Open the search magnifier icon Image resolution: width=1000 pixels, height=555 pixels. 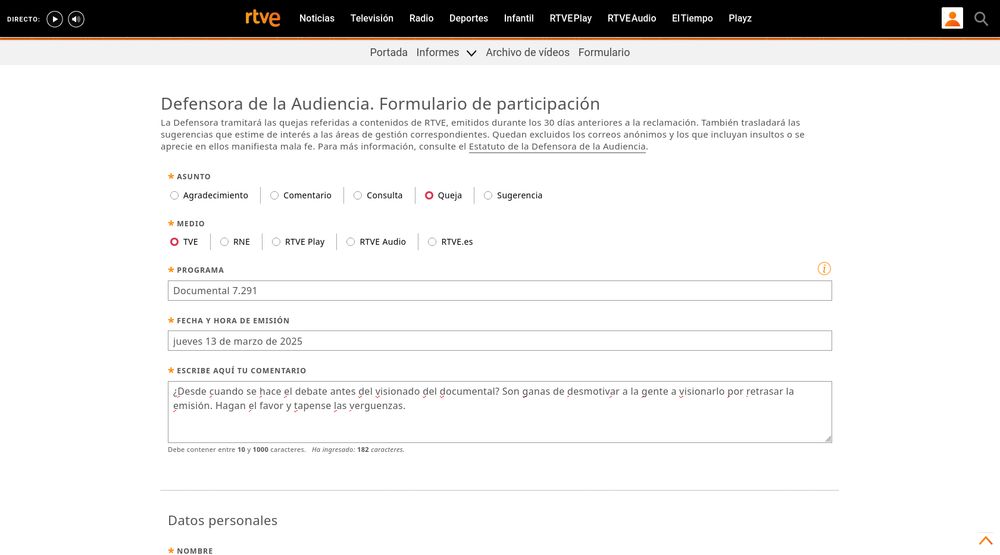point(981,19)
